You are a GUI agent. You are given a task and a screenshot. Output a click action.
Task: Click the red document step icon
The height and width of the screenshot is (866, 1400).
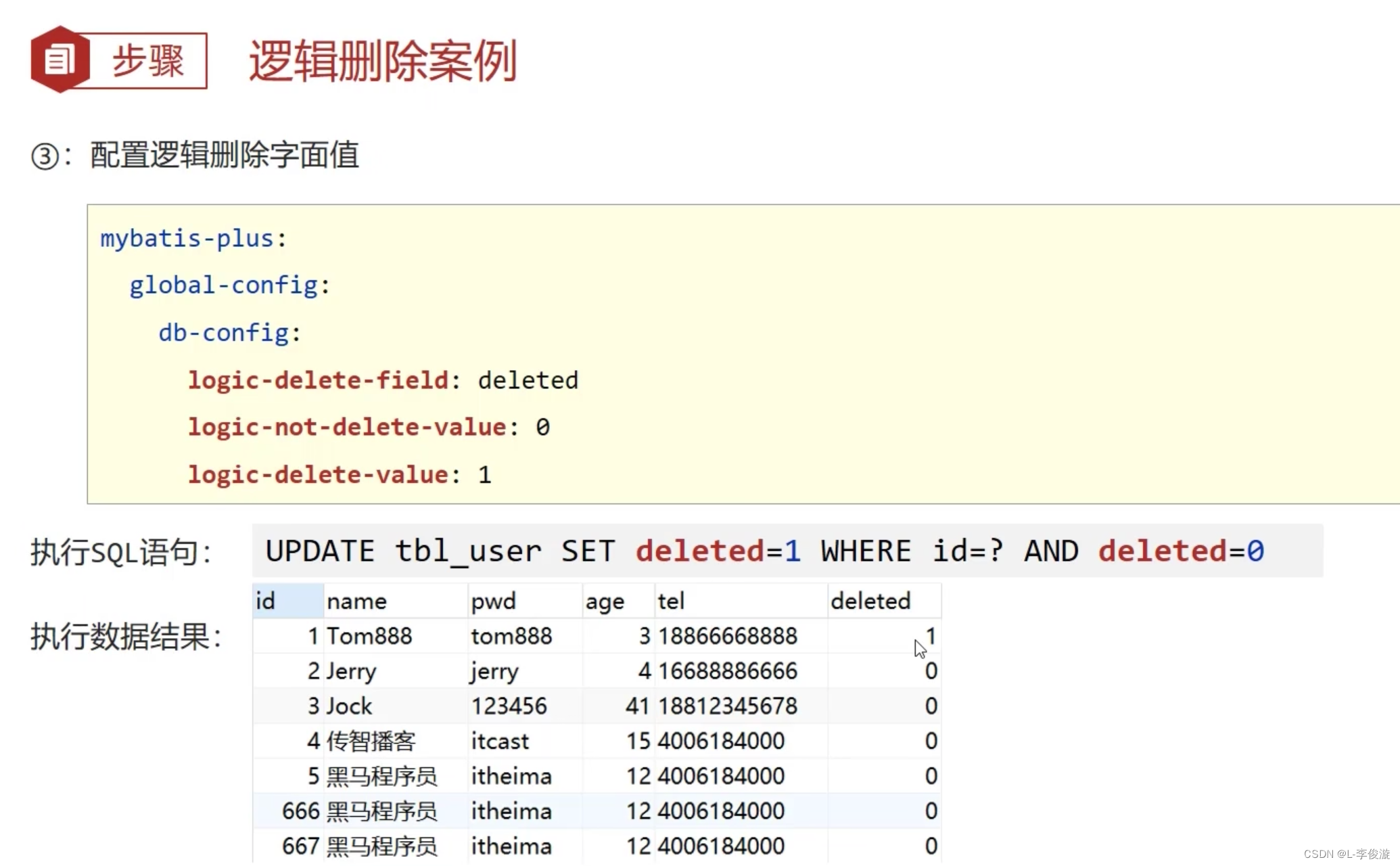pyautogui.click(x=60, y=60)
